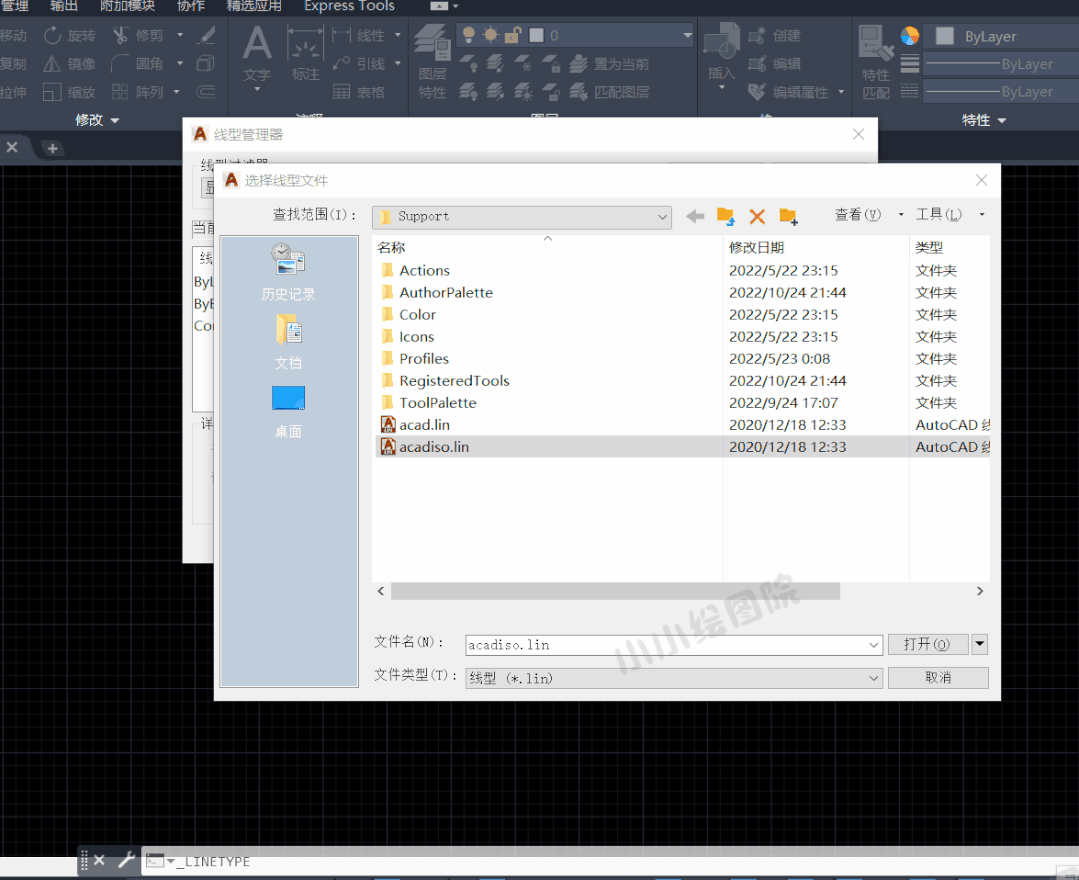Select the Trim (修剪) tool
This screenshot has width=1079, height=880.
click(x=138, y=35)
